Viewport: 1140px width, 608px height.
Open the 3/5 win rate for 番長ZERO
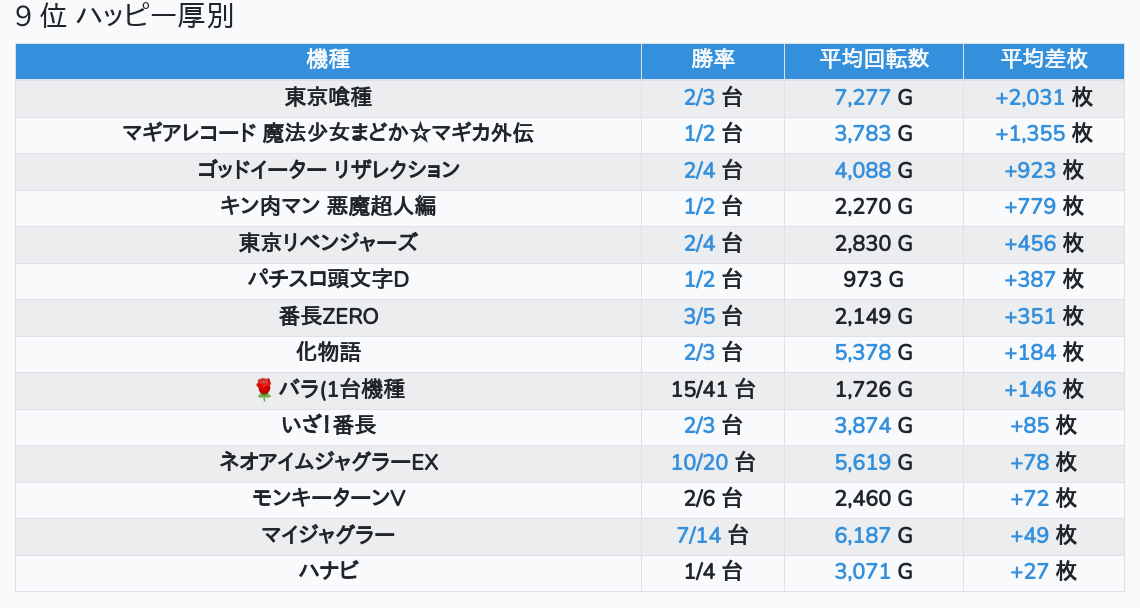[x=700, y=316]
